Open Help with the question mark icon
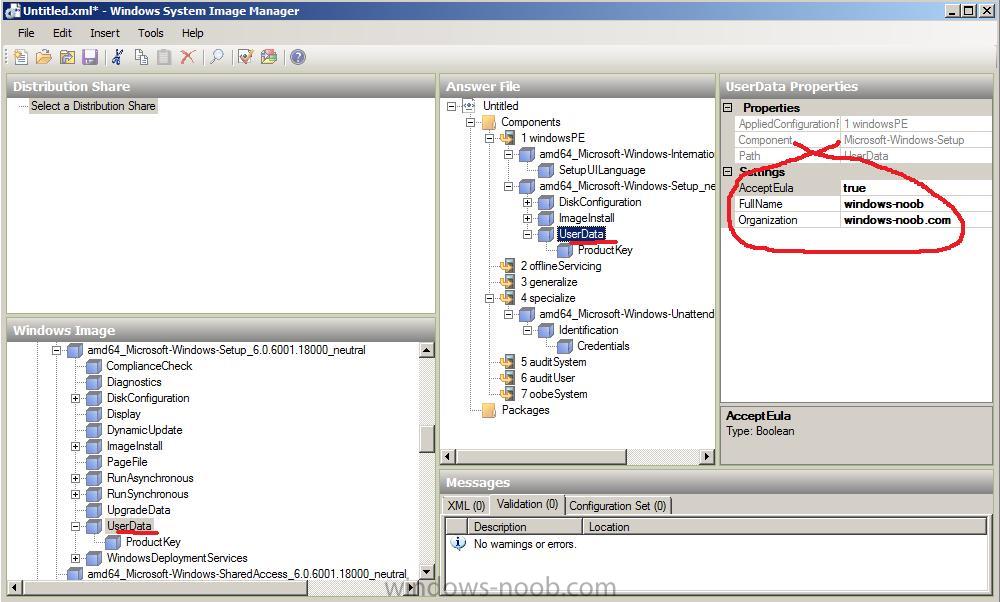 coord(298,57)
